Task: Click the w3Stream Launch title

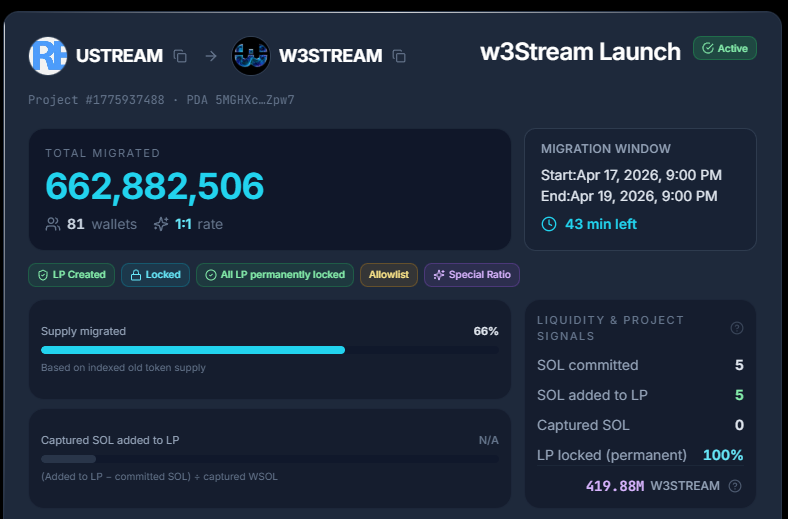Action: [x=580, y=52]
